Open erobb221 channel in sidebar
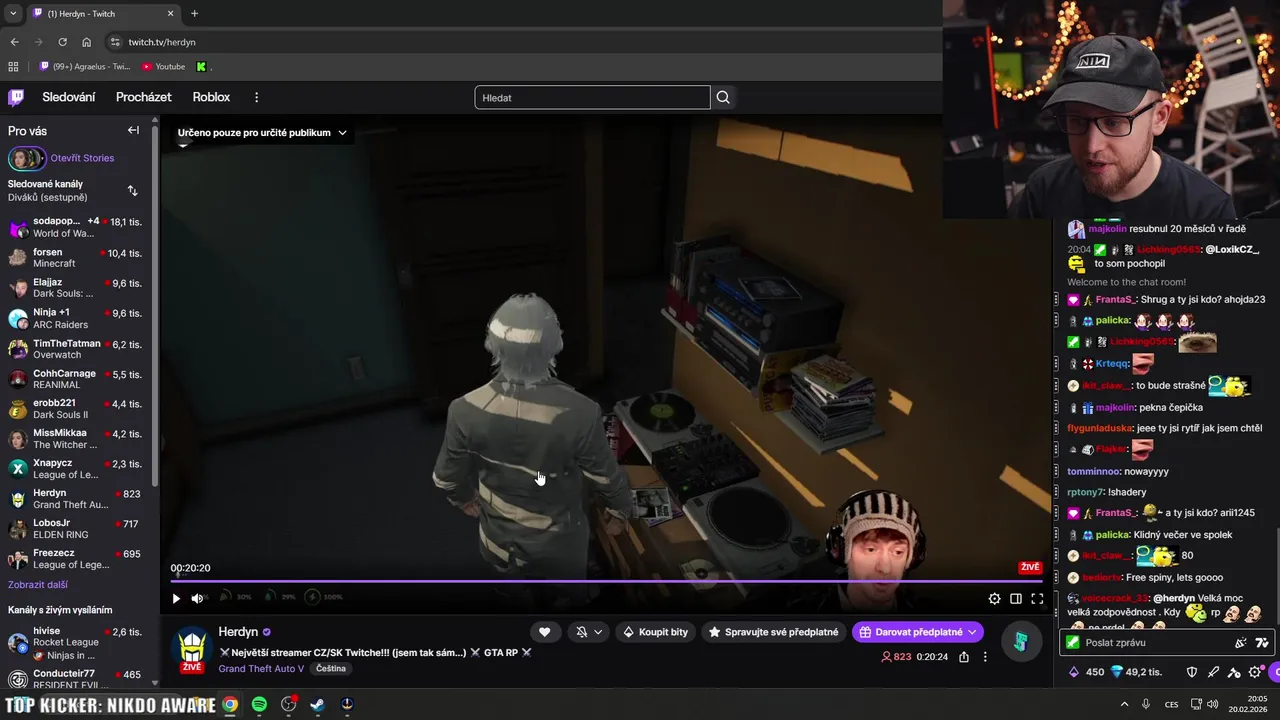 pos(75,409)
